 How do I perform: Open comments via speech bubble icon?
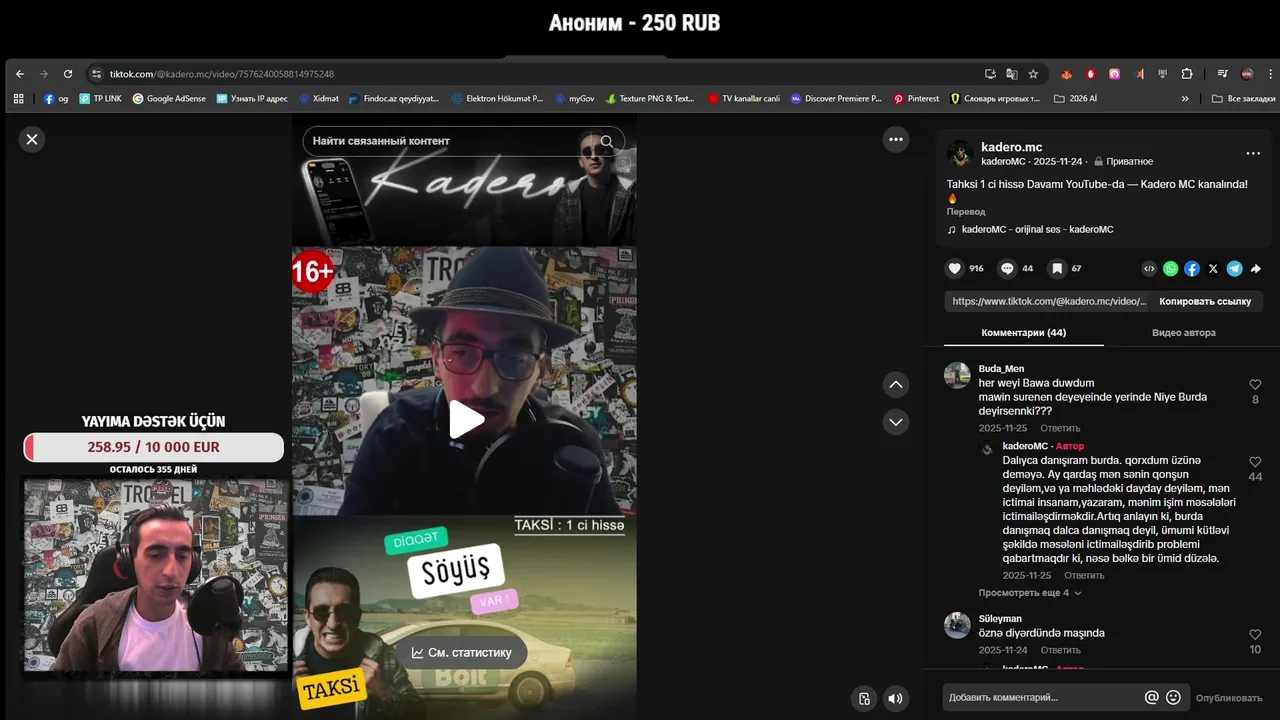1007,268
